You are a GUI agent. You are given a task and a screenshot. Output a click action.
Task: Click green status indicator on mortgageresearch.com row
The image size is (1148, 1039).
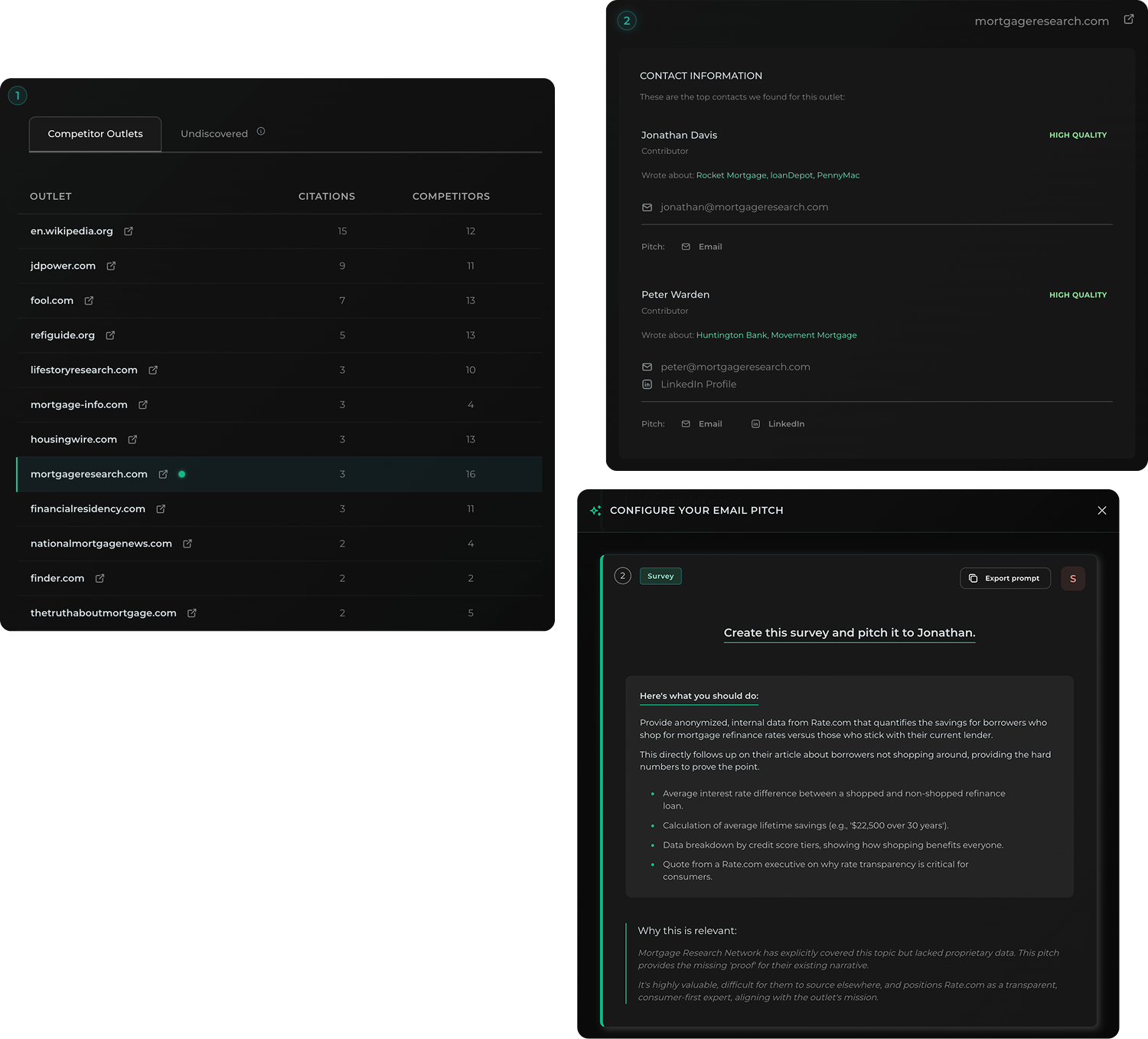point(182,474)
